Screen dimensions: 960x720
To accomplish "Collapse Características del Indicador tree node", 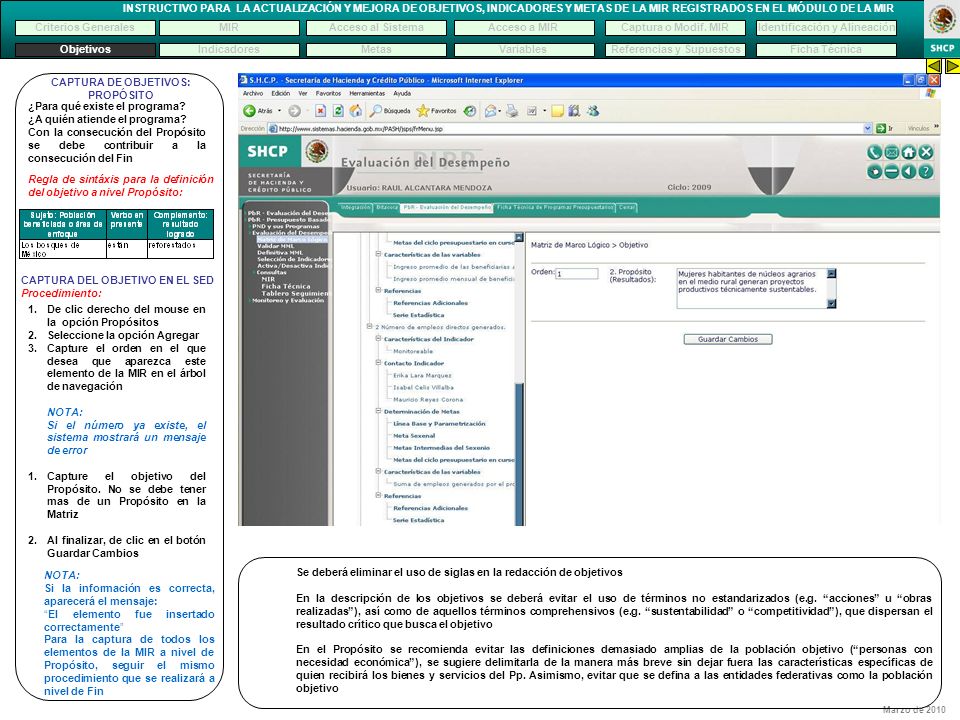I will tap(378, 339).
